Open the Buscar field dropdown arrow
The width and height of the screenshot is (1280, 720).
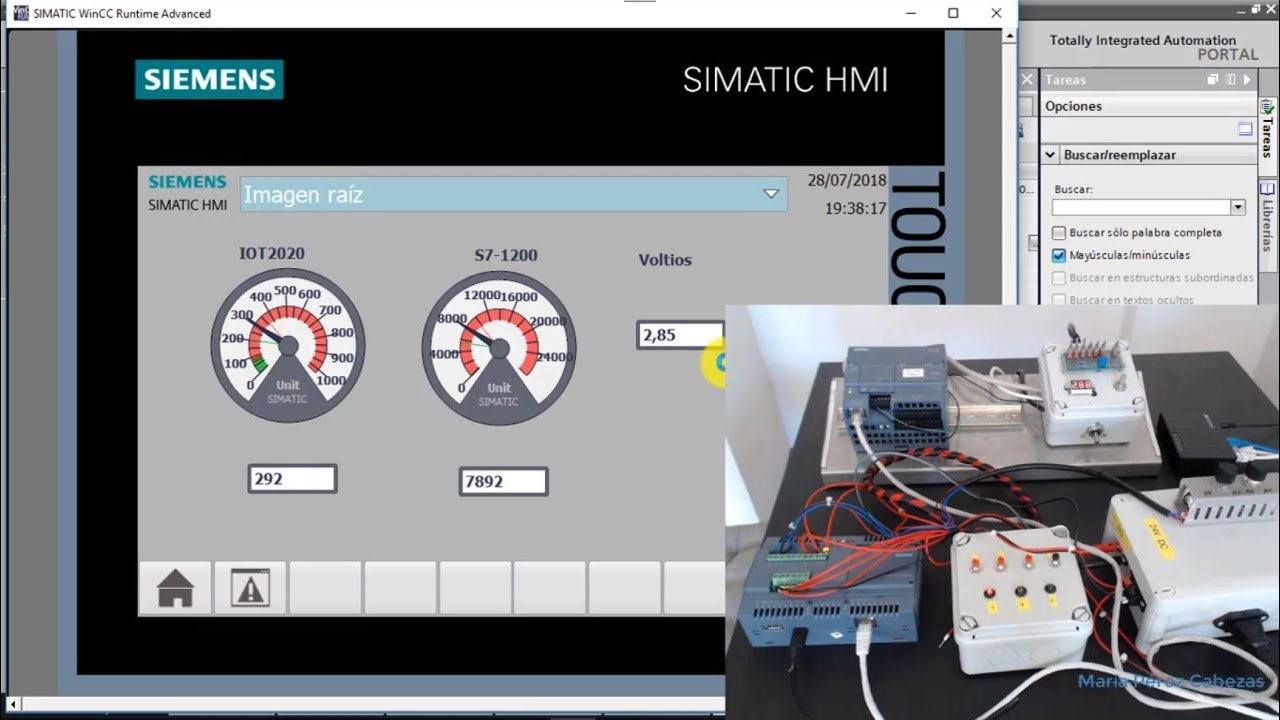click(1238, 207)
